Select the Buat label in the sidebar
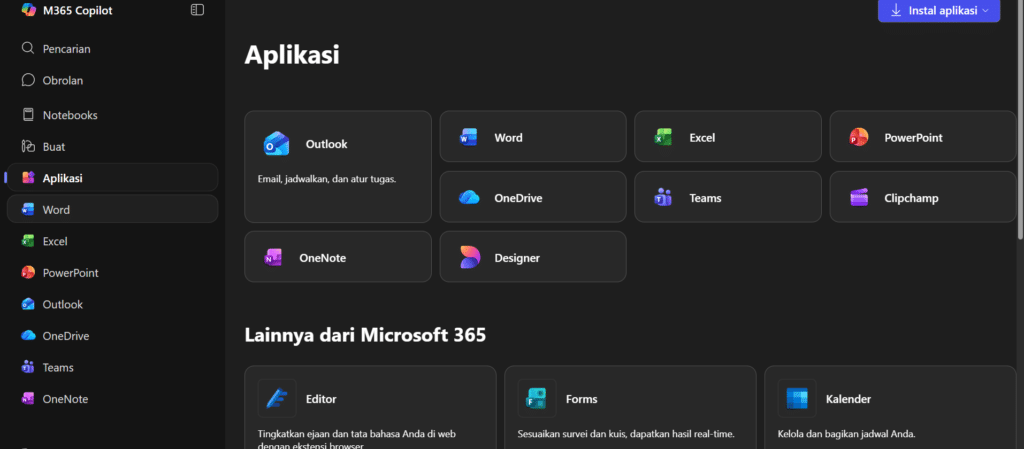The width and height of the screenshot is (1024, 449). [54, 147]
